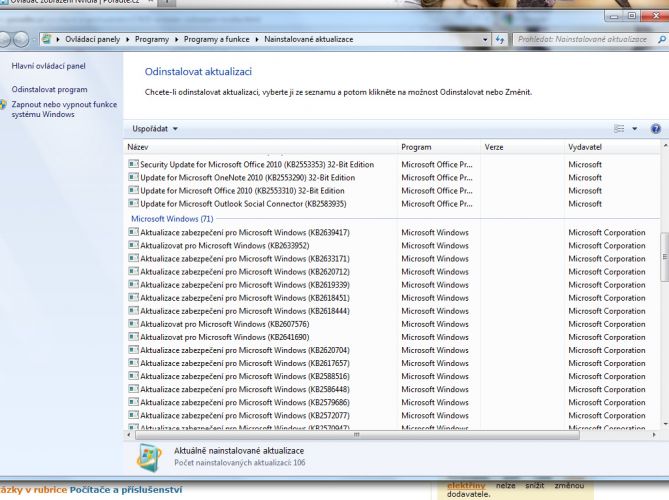This screenshot has width=669, height=500.
Task: Click the vertical scrollbar down arrow
Action: [665, 424]
